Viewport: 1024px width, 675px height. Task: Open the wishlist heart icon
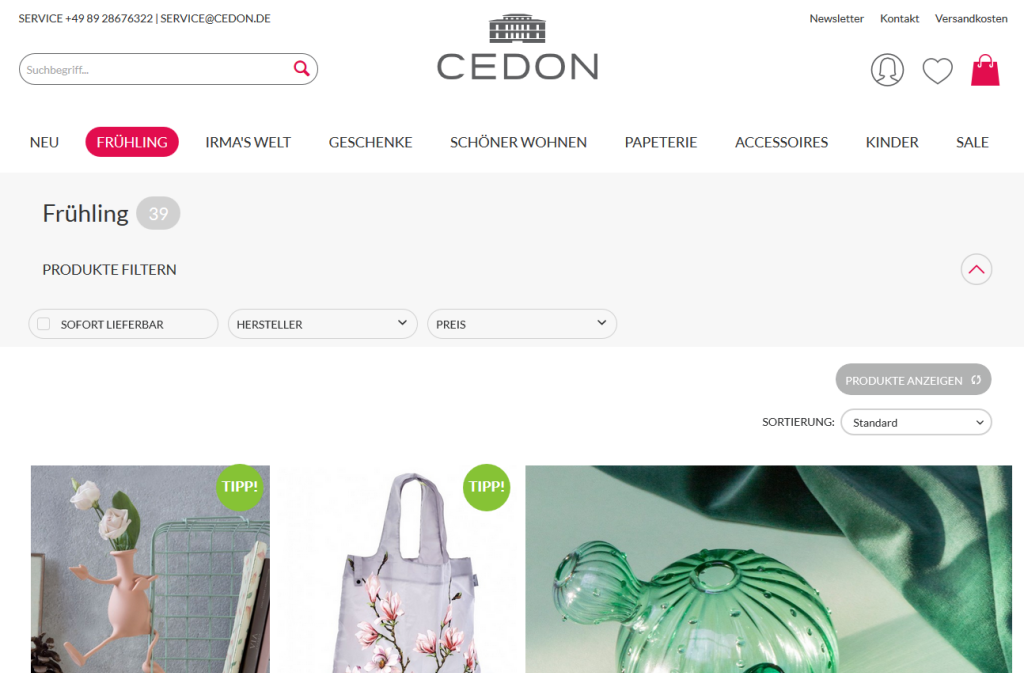coord(937,71)
